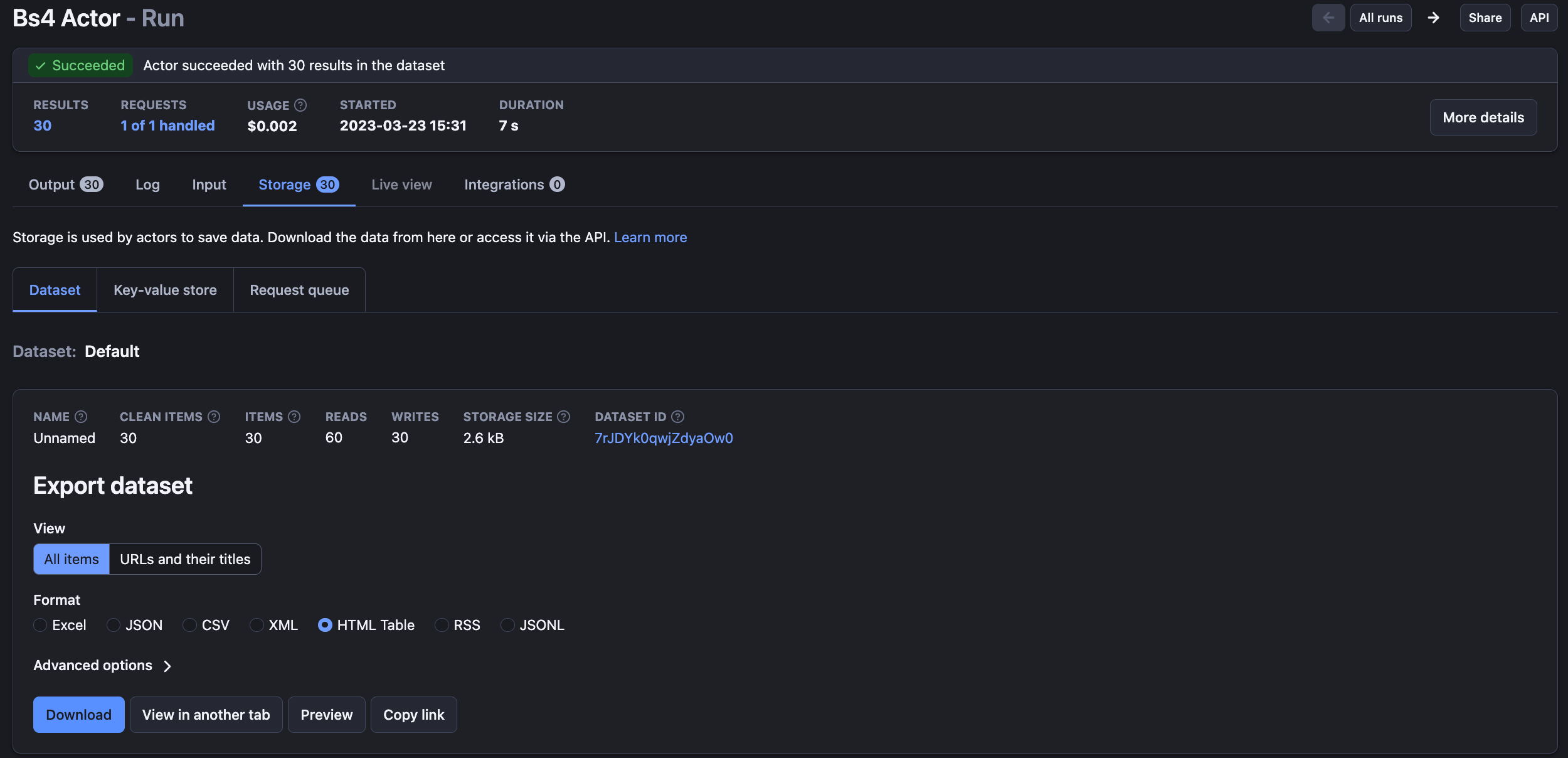Image resolution: width=1568 pixels, height=758 pixels.
Task: Click the Name help question mark icon
Action: [x=81, y=417]
